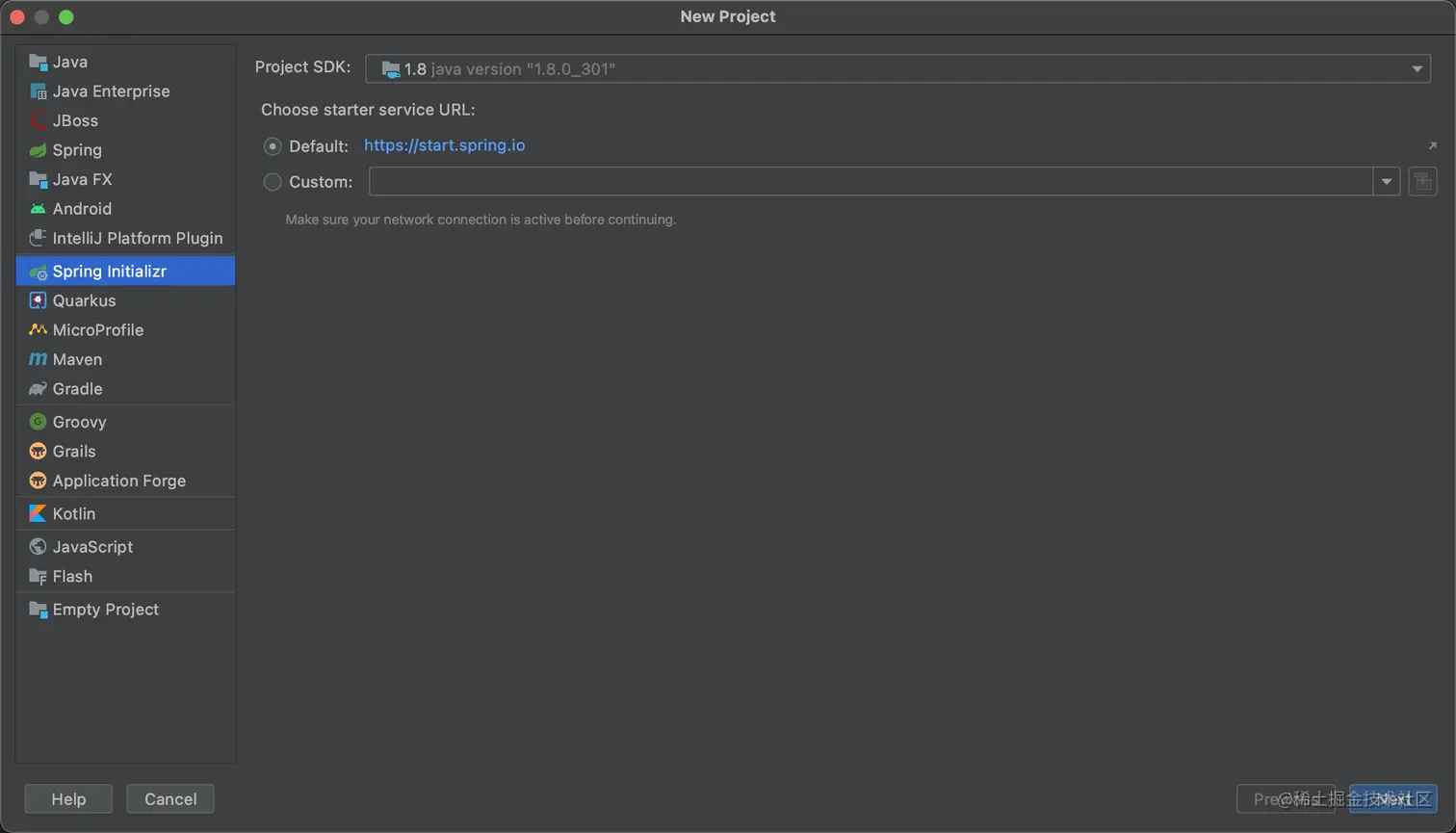This screenshot has height=833, width=1456.
Task: Click the MicroProfile icon
Action: (x=38, y=330)
